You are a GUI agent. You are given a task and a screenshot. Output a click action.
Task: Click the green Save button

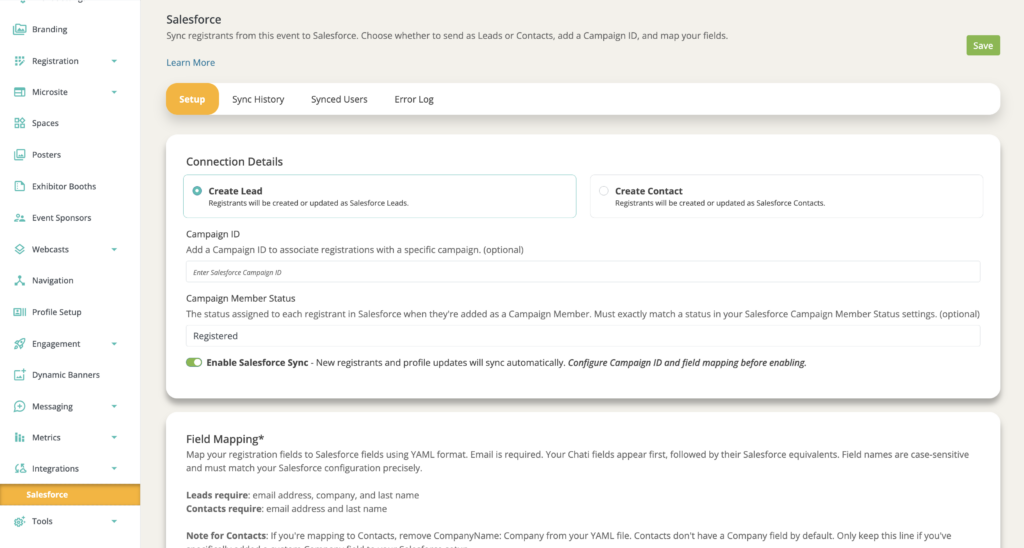(983, 46)
